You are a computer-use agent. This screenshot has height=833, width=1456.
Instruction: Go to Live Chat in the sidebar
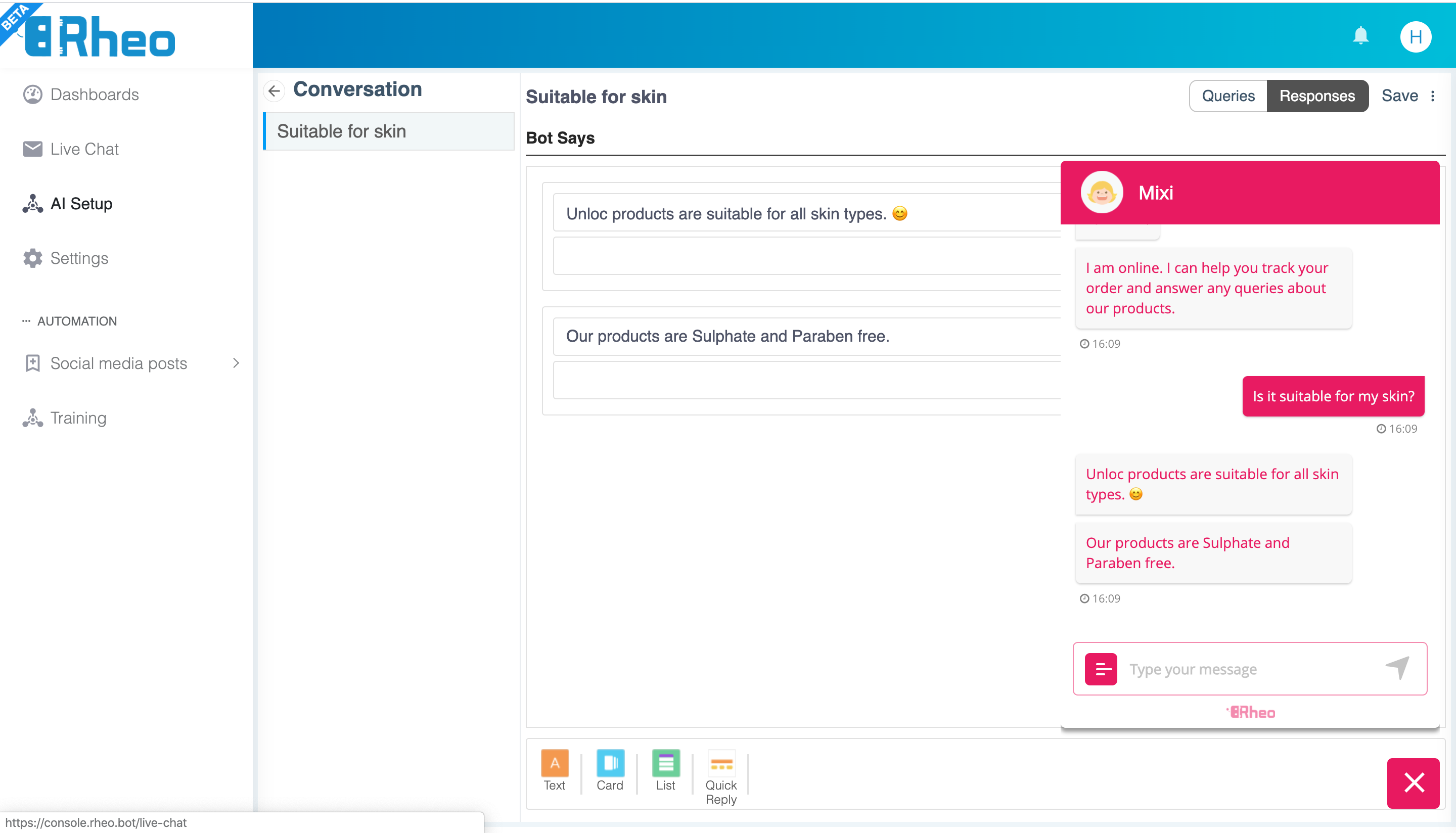(x=84, y=149)
